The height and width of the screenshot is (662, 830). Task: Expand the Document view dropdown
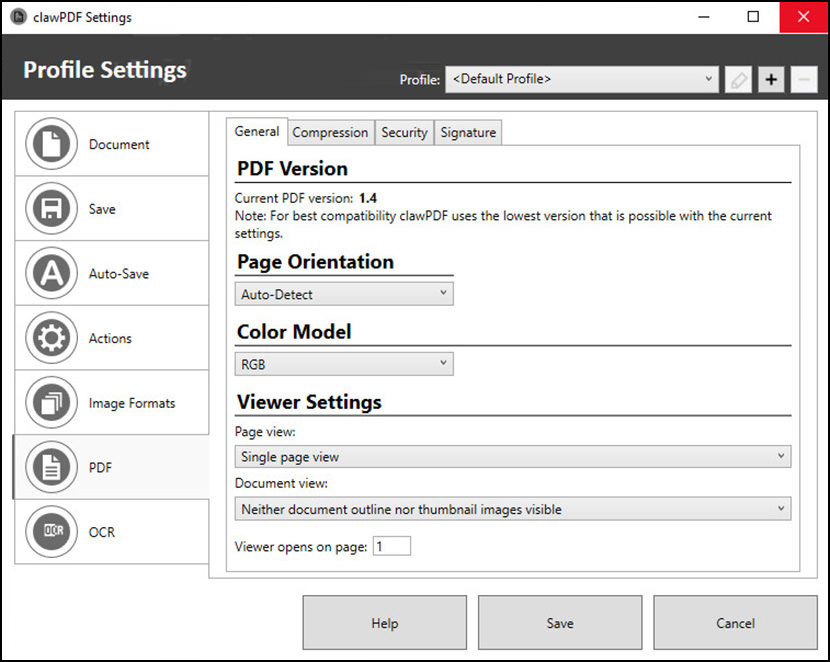(514, 509)
